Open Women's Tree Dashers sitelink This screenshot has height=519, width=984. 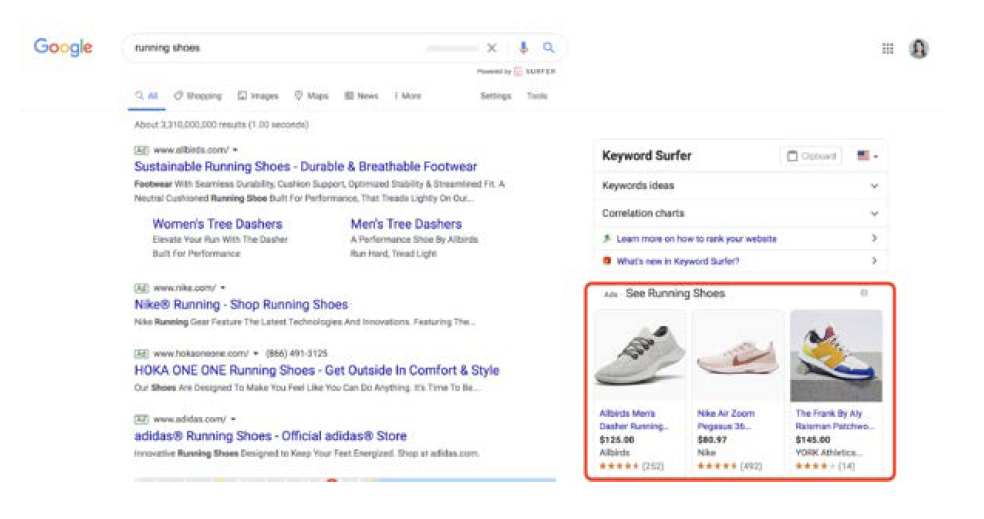coord(217,224)
